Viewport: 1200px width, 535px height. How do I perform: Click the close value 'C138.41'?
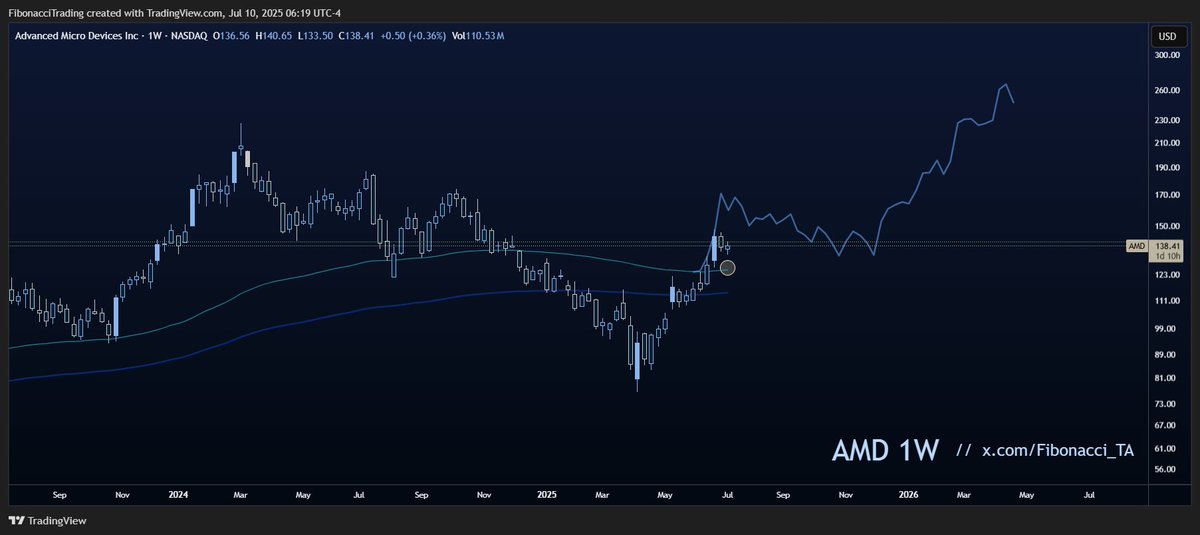[x=357, y=36]
